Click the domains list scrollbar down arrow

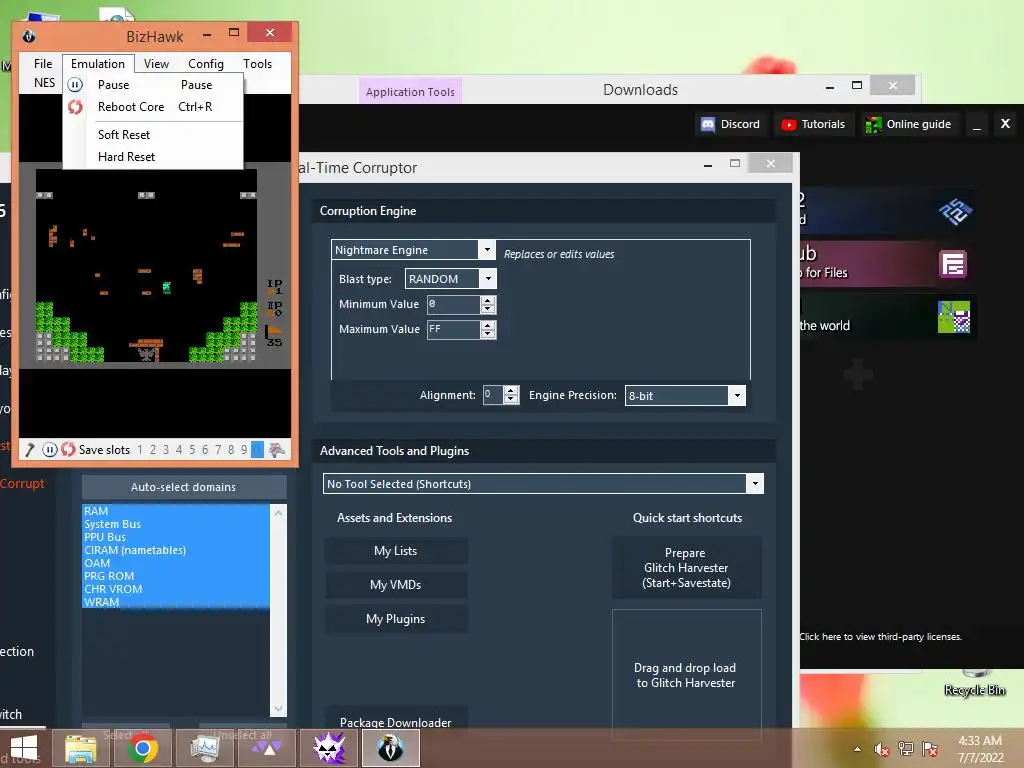278,709
